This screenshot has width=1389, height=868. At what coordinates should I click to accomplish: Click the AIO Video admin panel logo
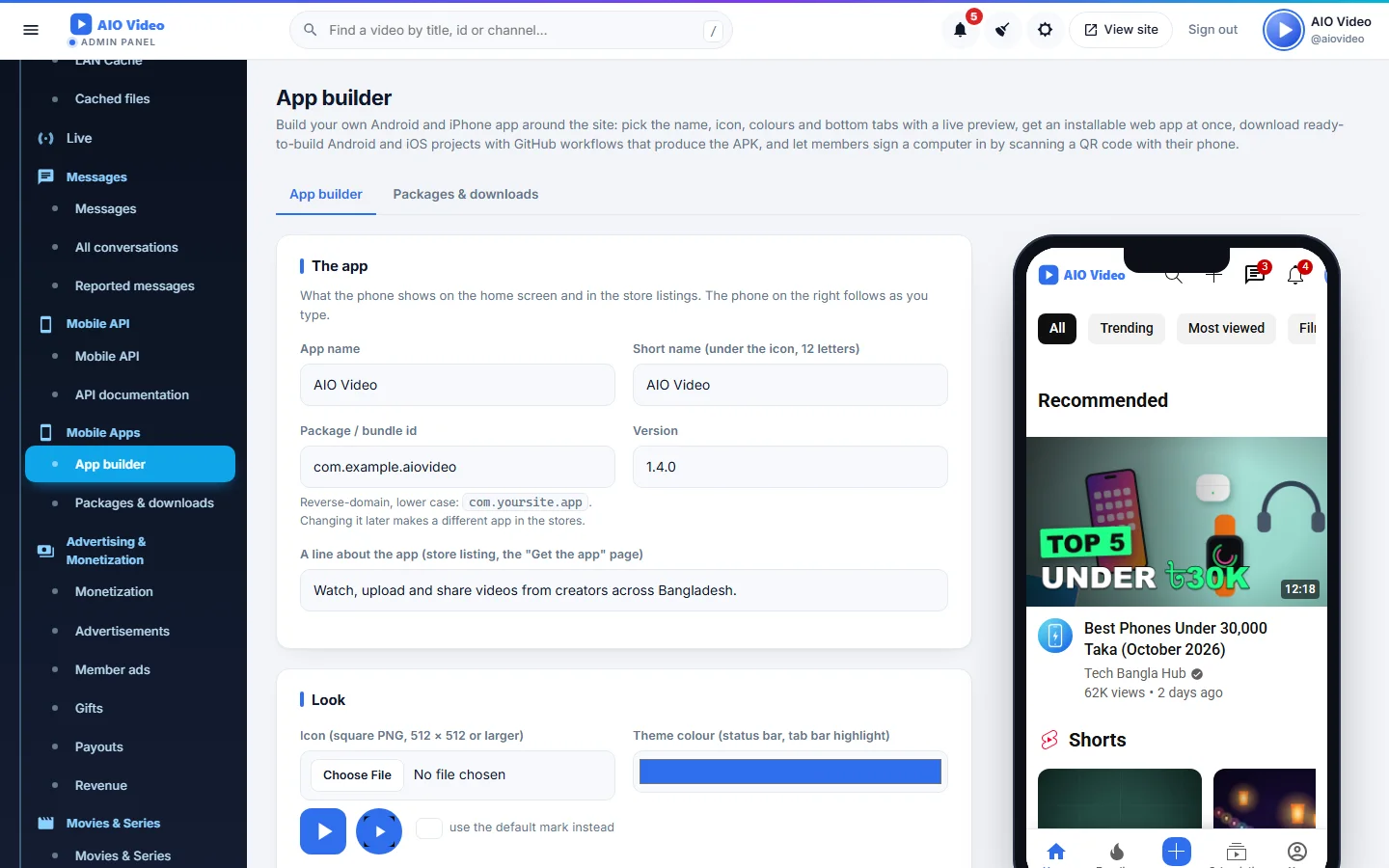(x=117, y=30)
